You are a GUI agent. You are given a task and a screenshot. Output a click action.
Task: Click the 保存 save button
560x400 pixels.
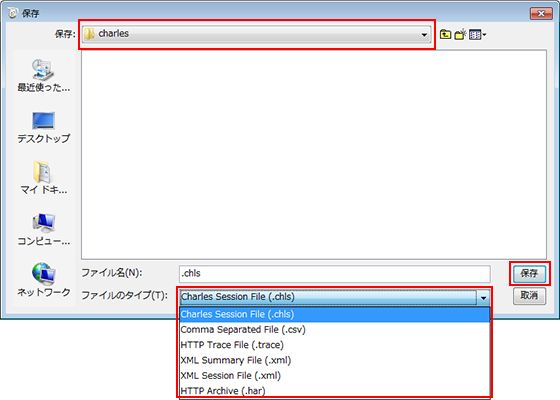(529, 274)
